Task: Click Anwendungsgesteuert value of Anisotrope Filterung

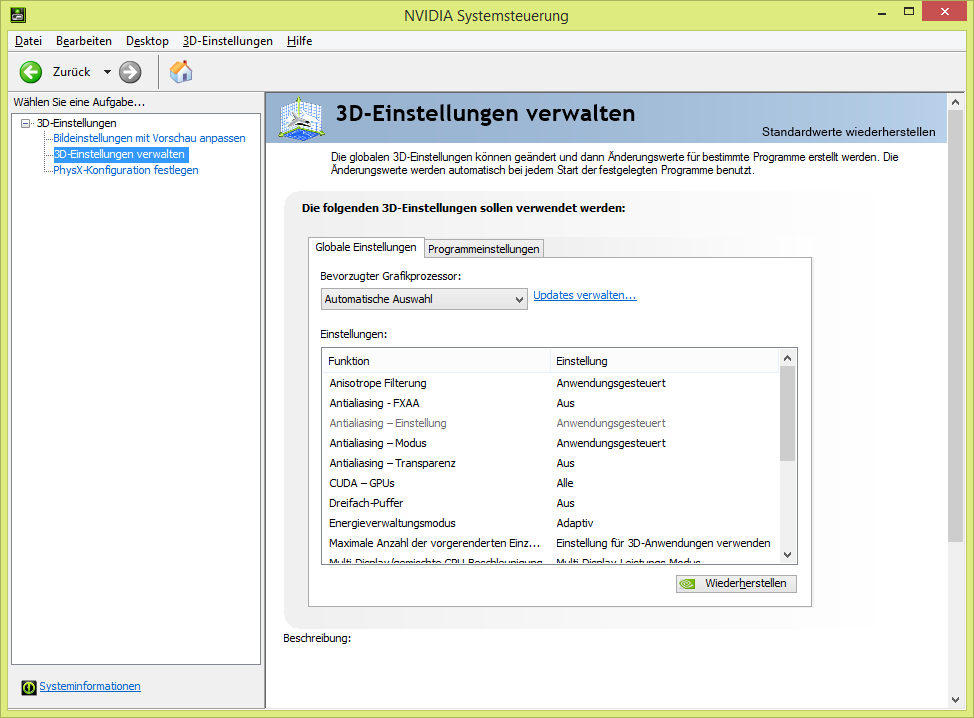Action: pos(611,383)
